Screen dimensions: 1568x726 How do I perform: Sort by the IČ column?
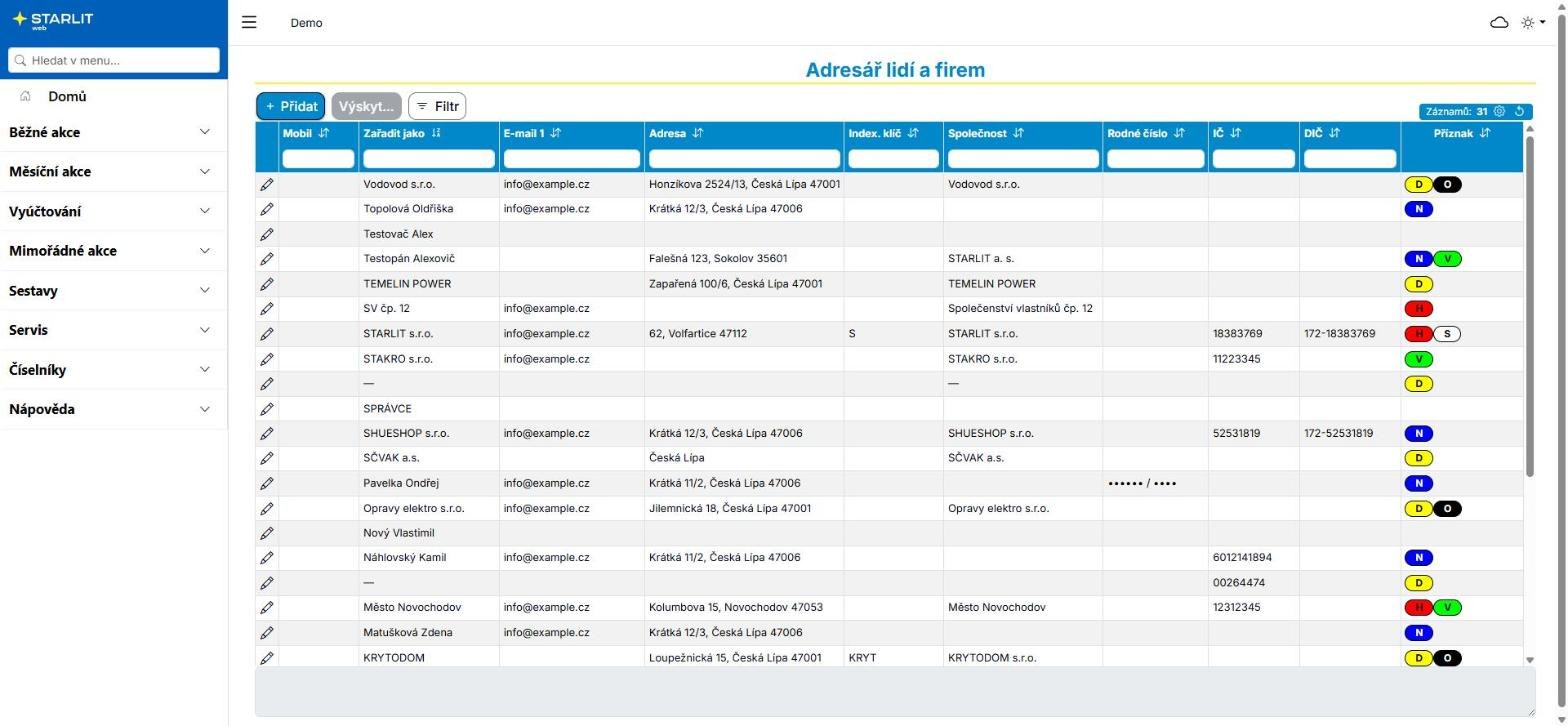point(1235,133)
